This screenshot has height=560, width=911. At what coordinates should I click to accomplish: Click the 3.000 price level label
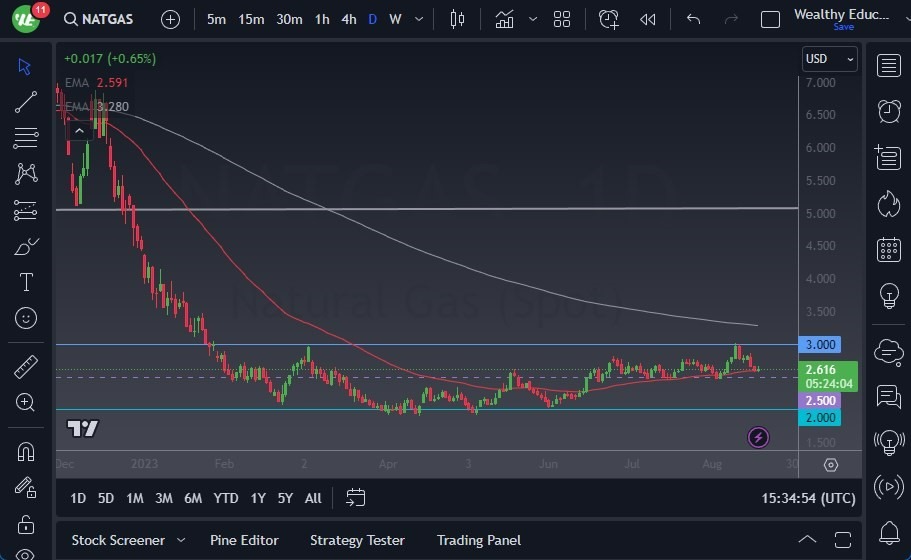click(820, 344)
